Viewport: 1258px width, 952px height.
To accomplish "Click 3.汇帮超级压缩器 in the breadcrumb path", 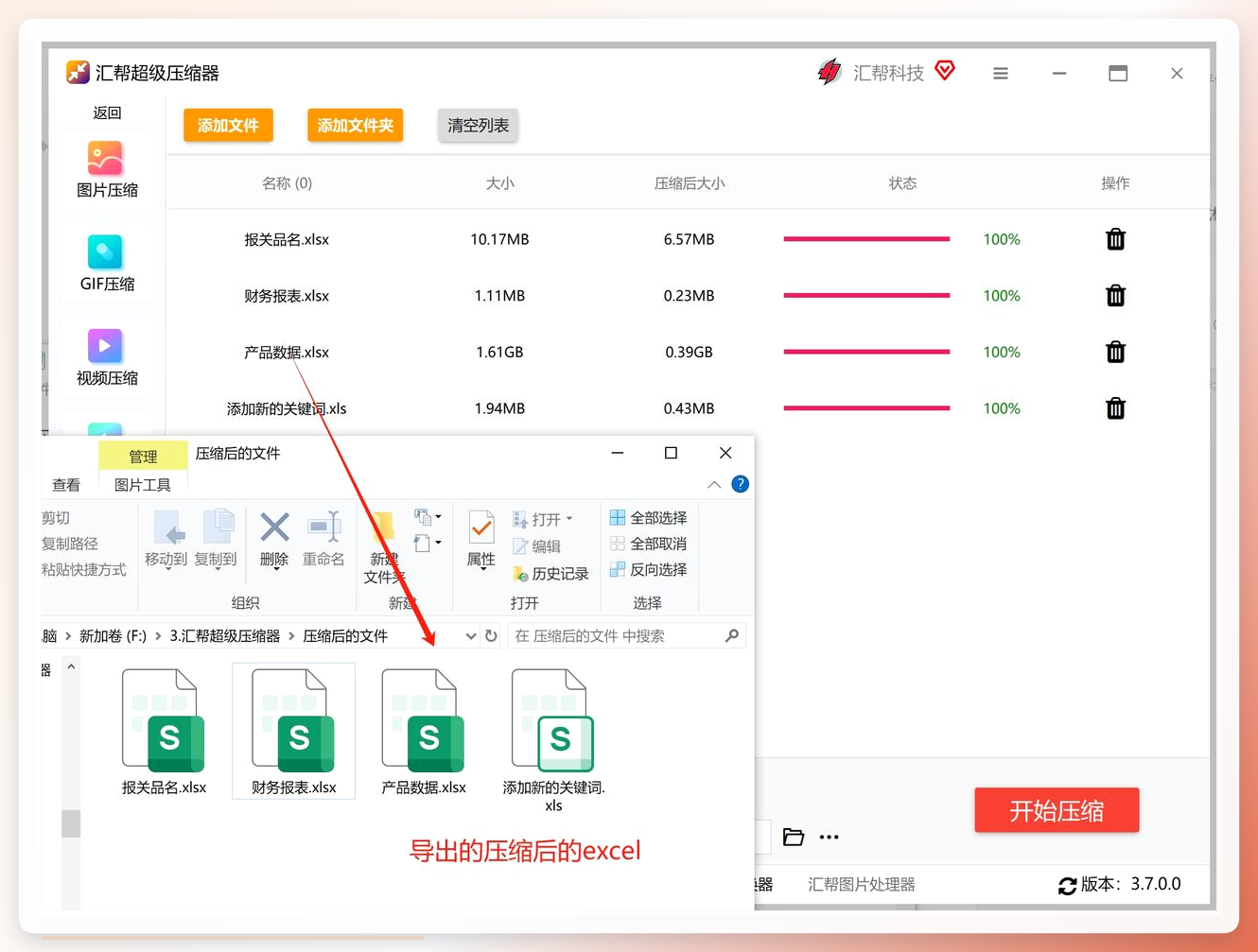I will click(x=225, y=636).
